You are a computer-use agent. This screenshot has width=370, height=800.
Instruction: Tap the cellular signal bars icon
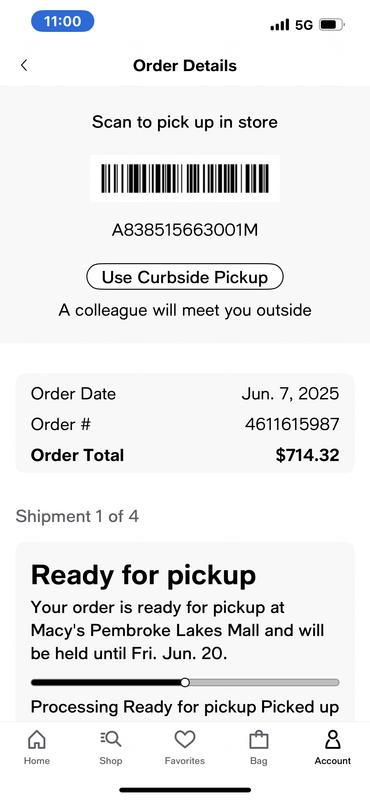pos(280,24)
